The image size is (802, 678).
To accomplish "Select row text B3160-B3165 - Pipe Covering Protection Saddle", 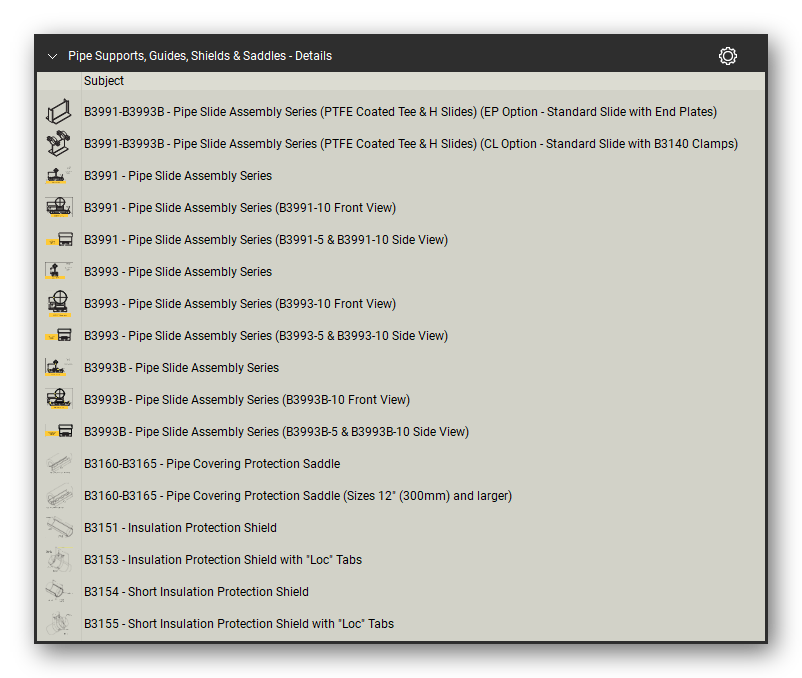I will (x=212, y=464).
